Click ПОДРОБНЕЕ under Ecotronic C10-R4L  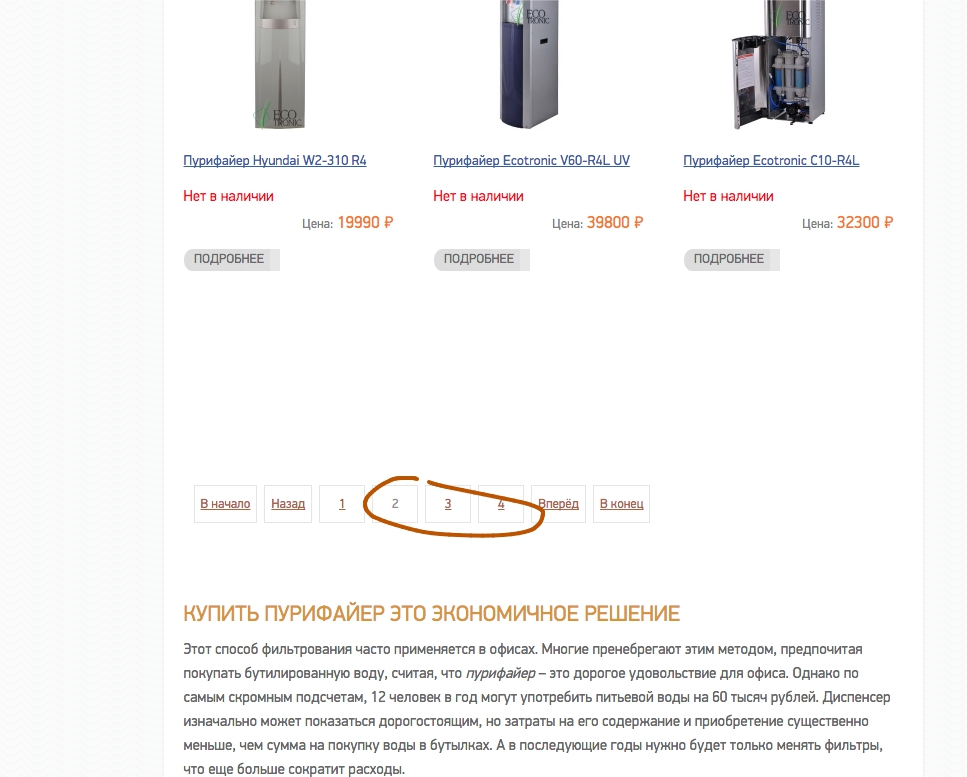[731, 259]
